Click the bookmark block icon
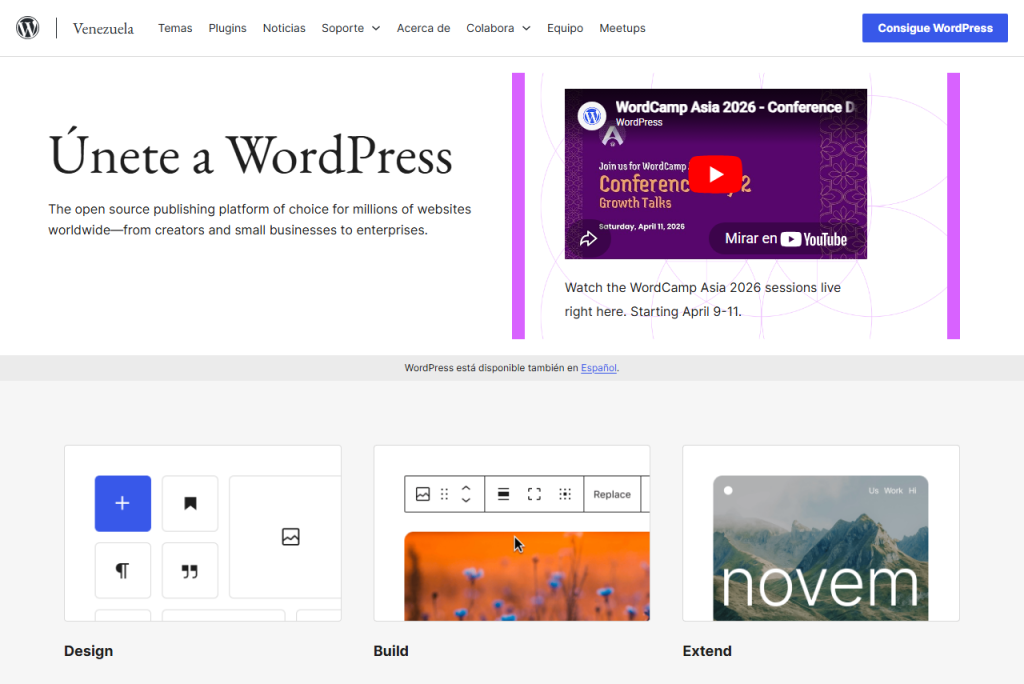The height and width of the screenshot is (684, 1024). tap(190, 503)
